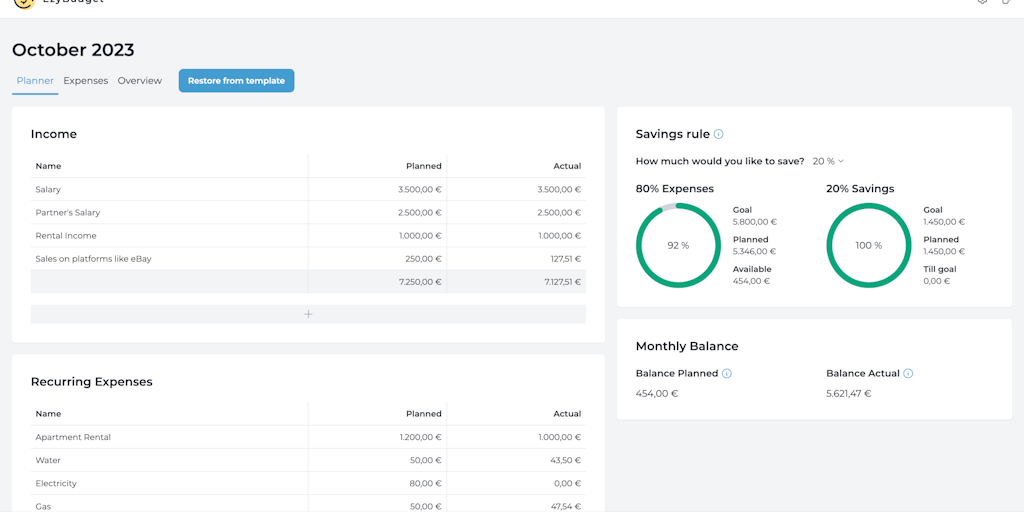Screen dimensions: 1024x512
Task: Click the Water expense name cell
Action: [48, 461]
